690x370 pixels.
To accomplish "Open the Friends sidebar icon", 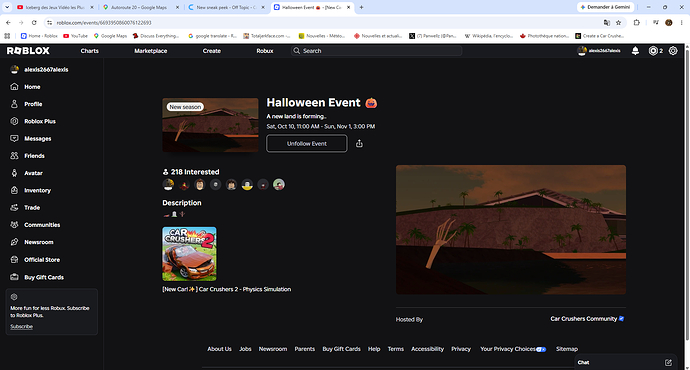I will click(x=15, y=156).
